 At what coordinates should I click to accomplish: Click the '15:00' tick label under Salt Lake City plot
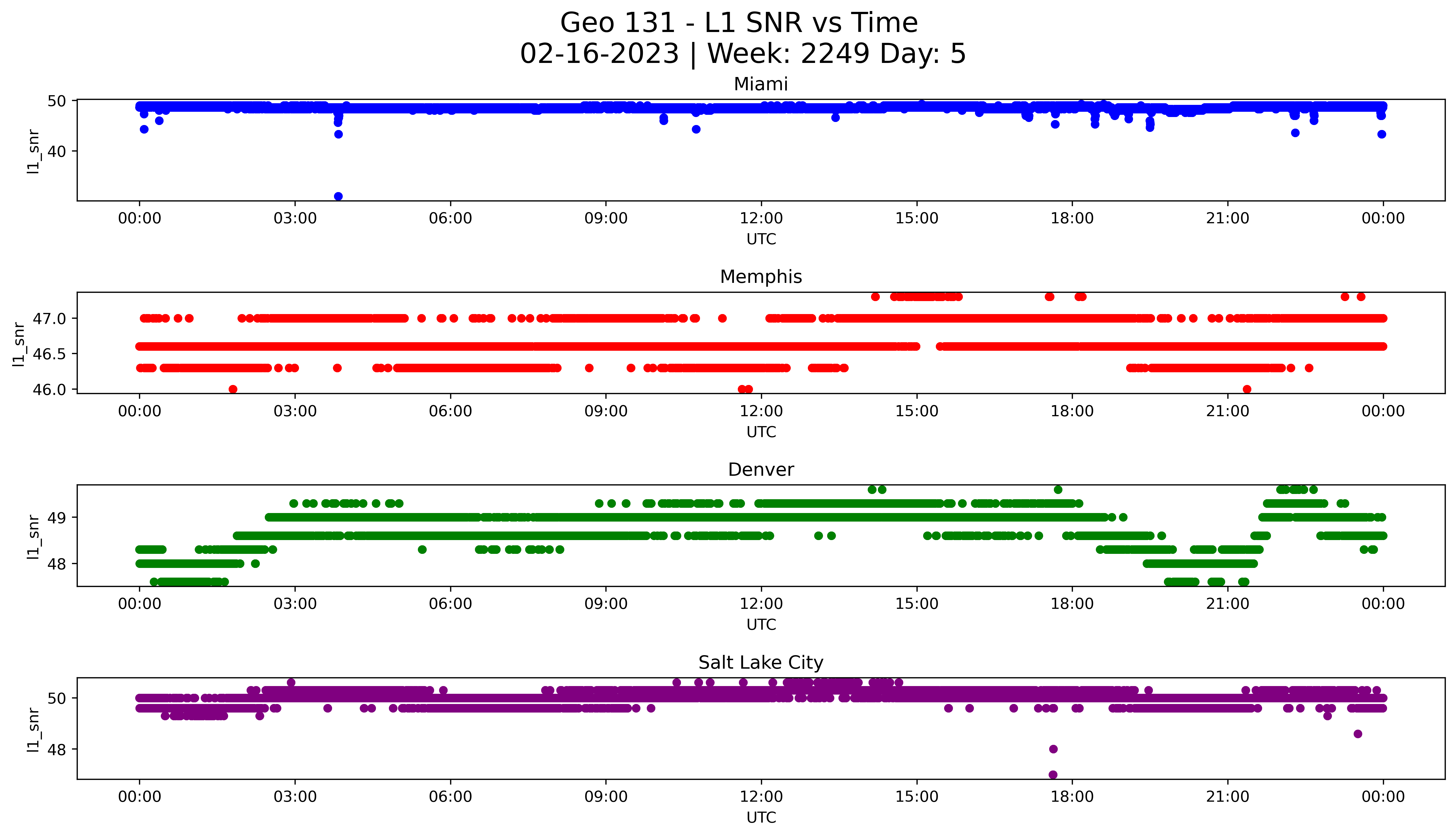917,797
